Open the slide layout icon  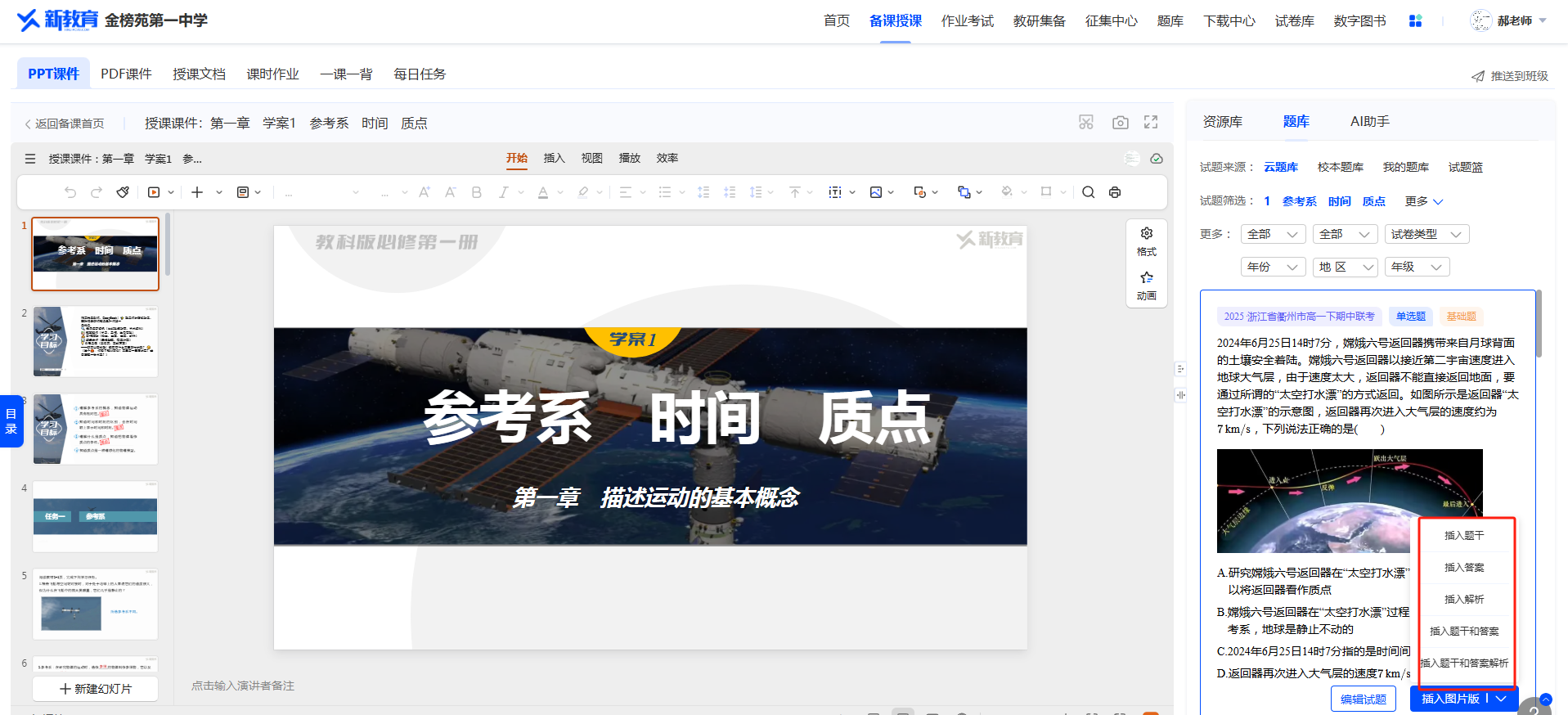pos(243,192)
